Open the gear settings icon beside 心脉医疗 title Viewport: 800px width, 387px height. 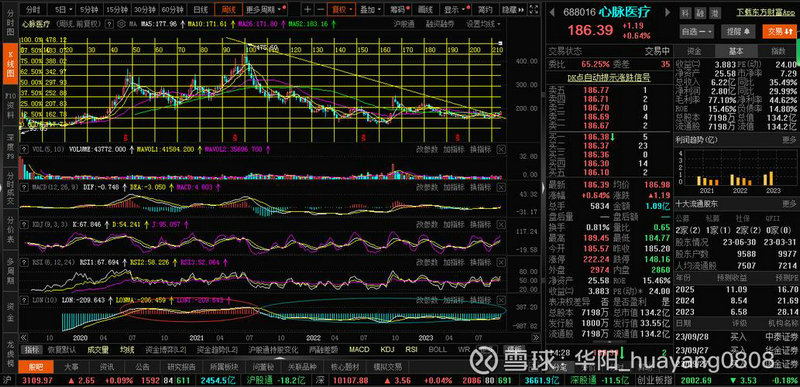point(120,24)
